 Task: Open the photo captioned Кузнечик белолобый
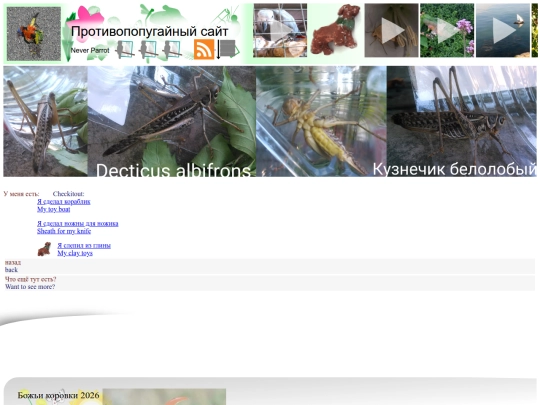pos(462,121)
